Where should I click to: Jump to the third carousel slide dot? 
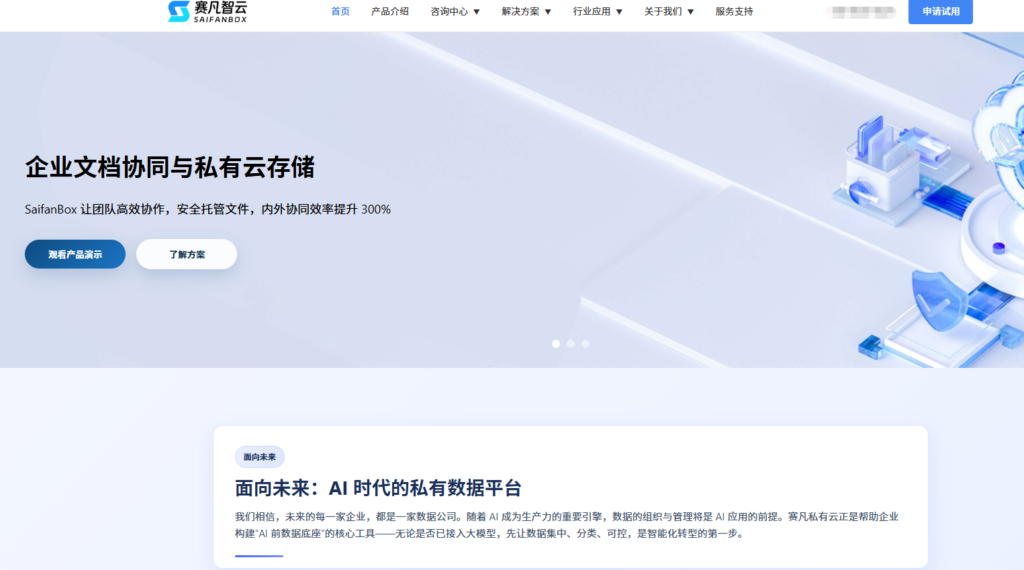[x=586, y=343]
